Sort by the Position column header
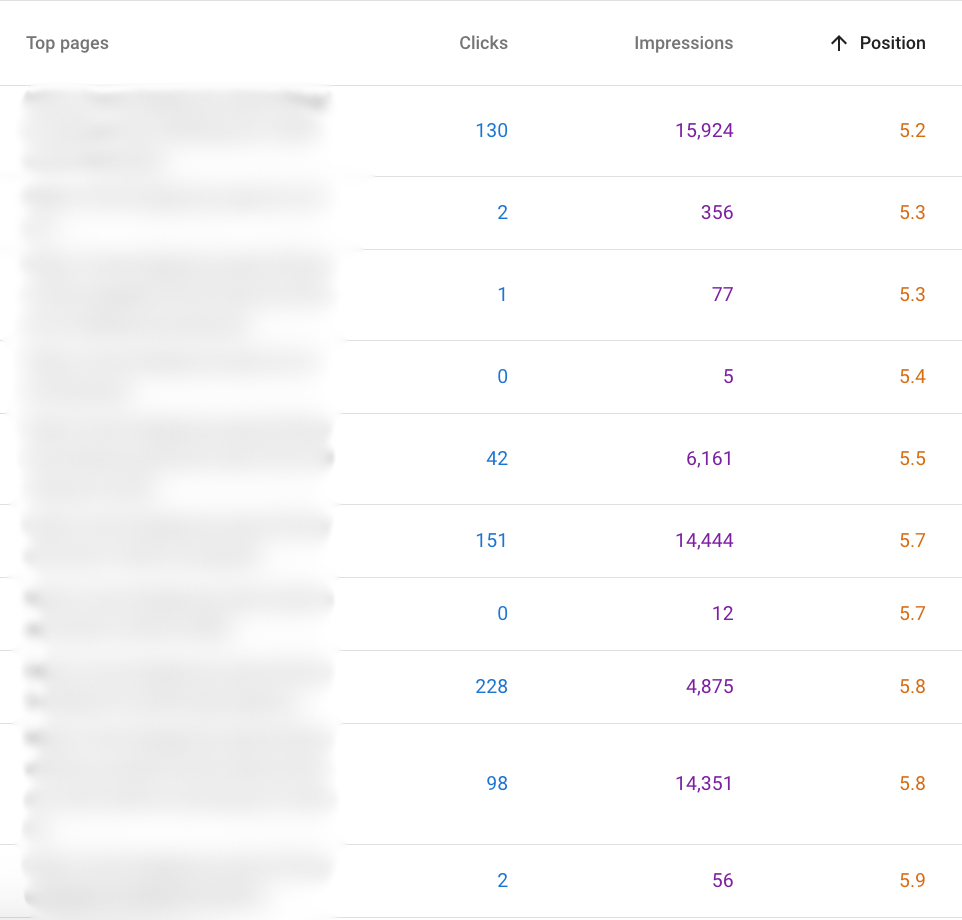962x920 pixels. (892, 43)
